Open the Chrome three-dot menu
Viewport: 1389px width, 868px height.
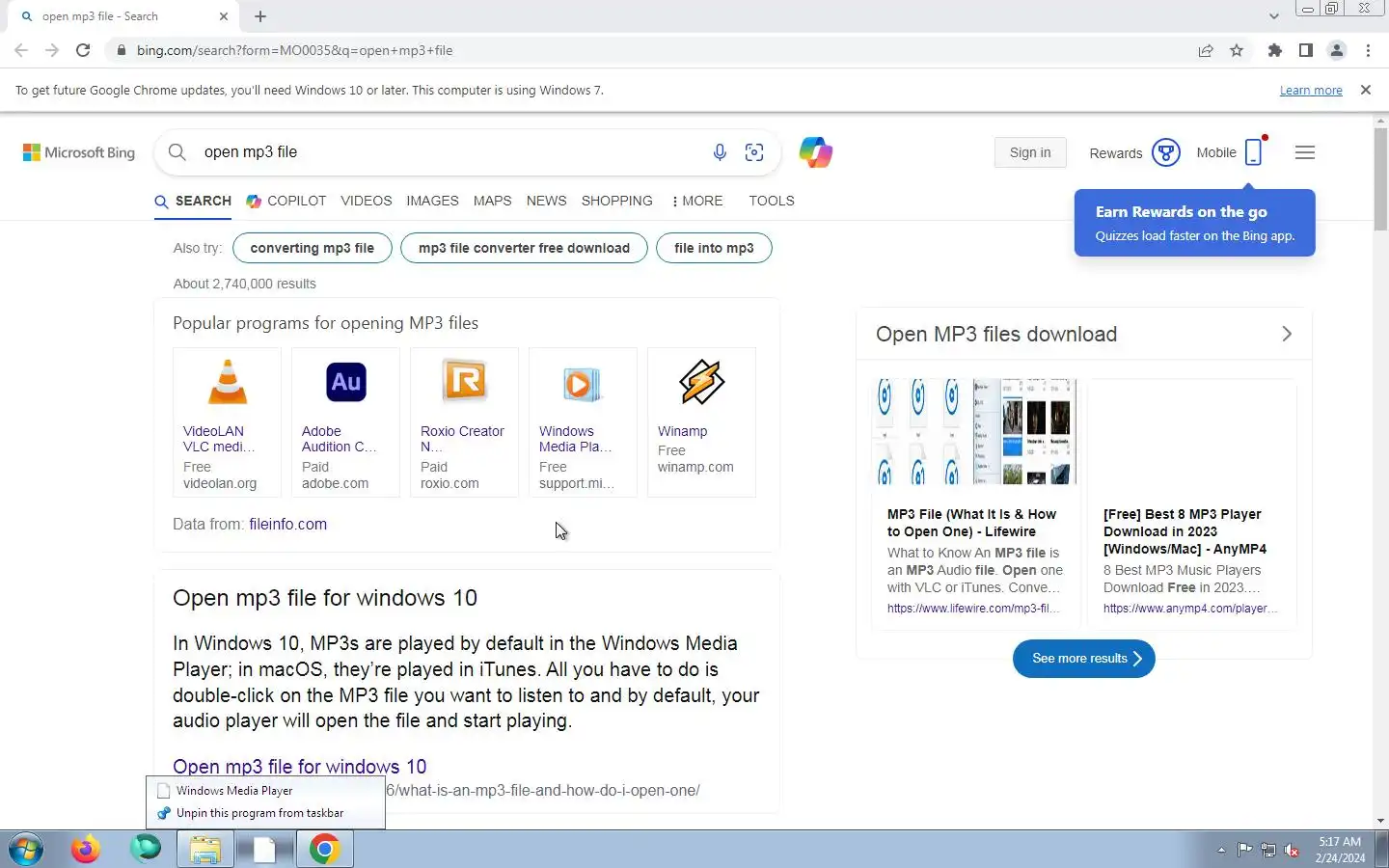(1368, 50)
